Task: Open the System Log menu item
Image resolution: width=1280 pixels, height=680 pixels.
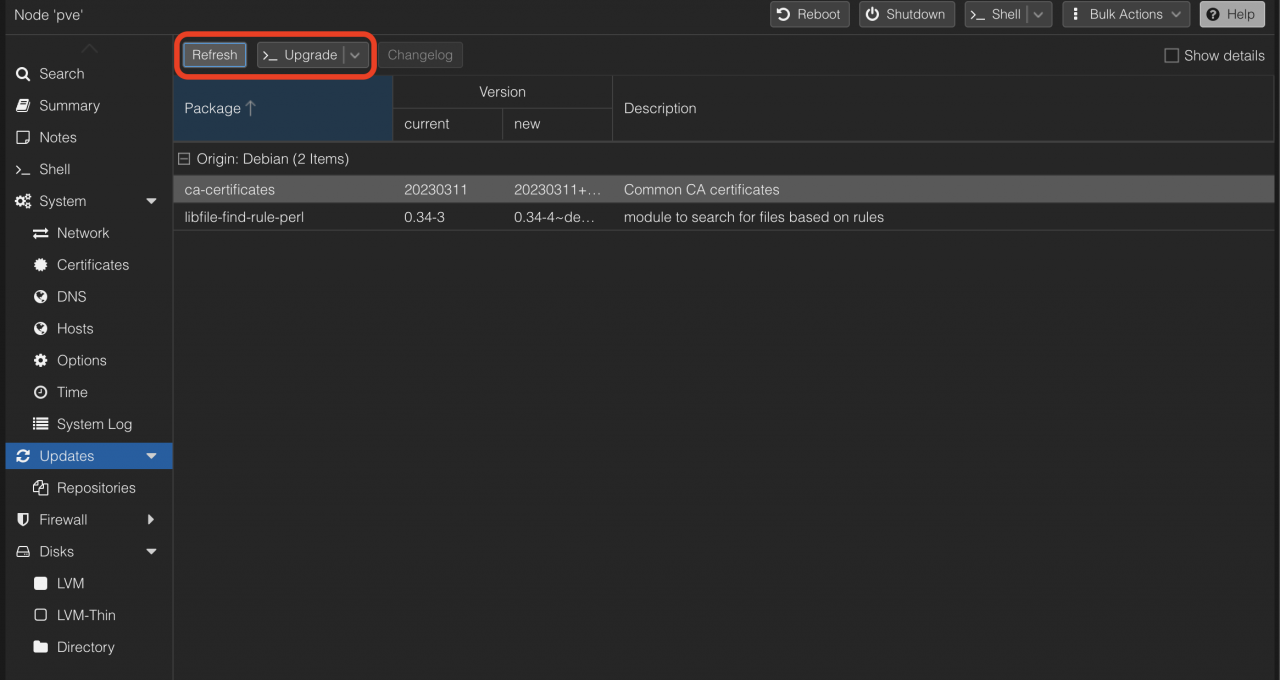Action: point(88,424)
